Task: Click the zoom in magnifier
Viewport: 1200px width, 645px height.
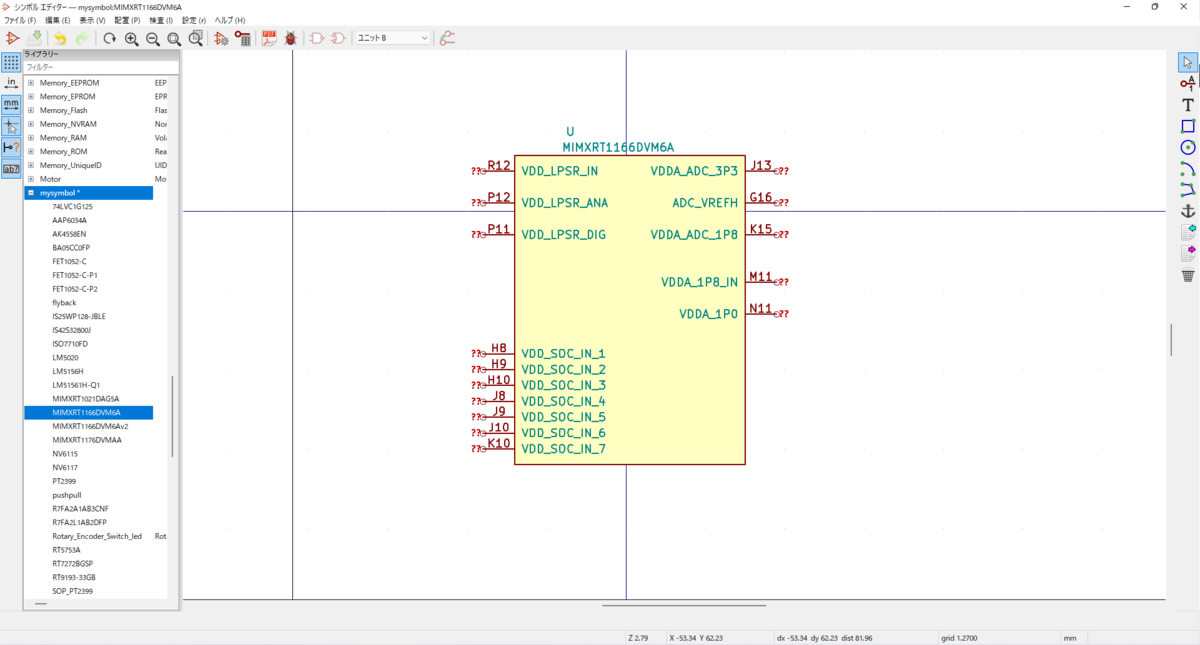Action: [131, 38]
